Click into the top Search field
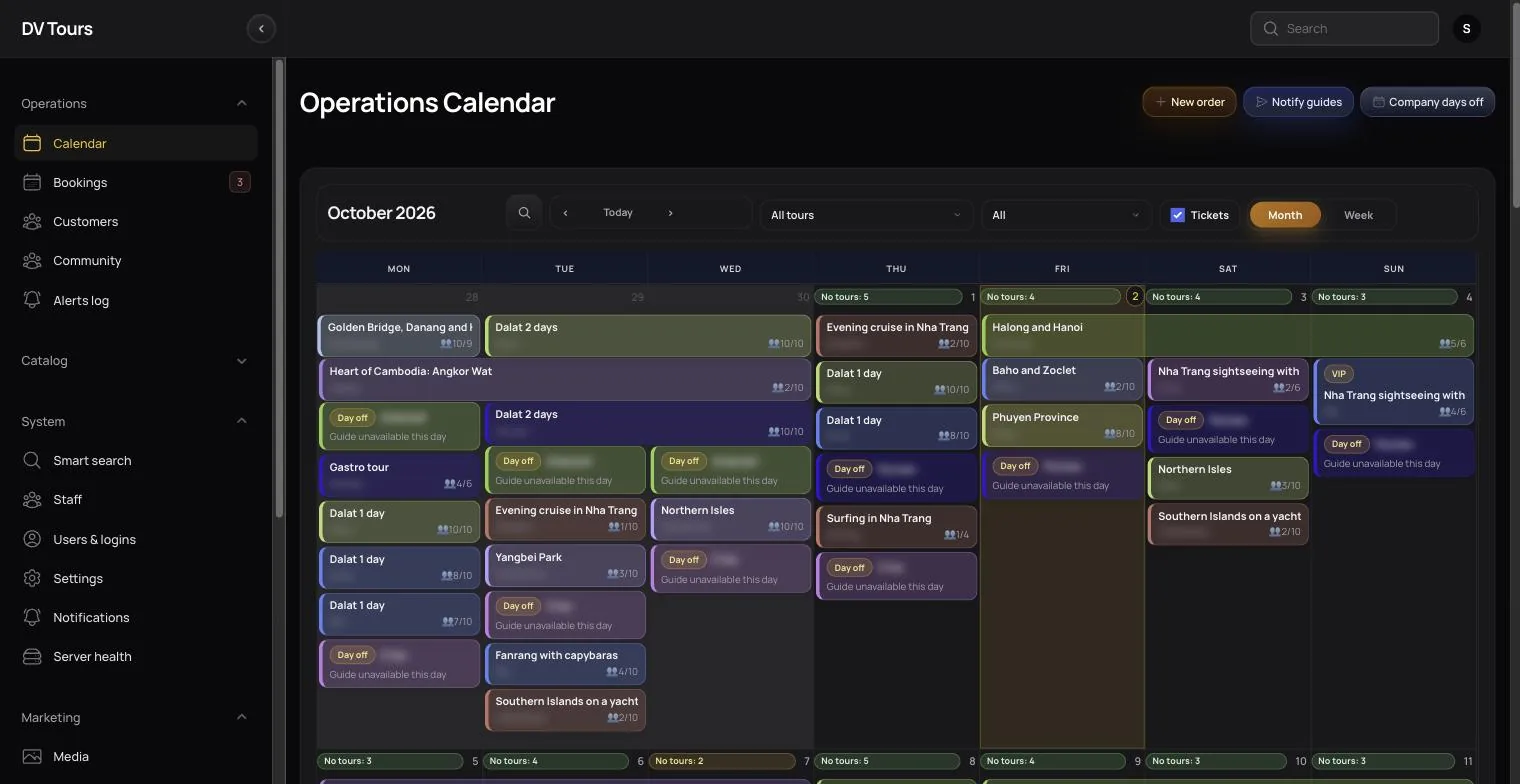The image size is (1520, 784). 1344,28
